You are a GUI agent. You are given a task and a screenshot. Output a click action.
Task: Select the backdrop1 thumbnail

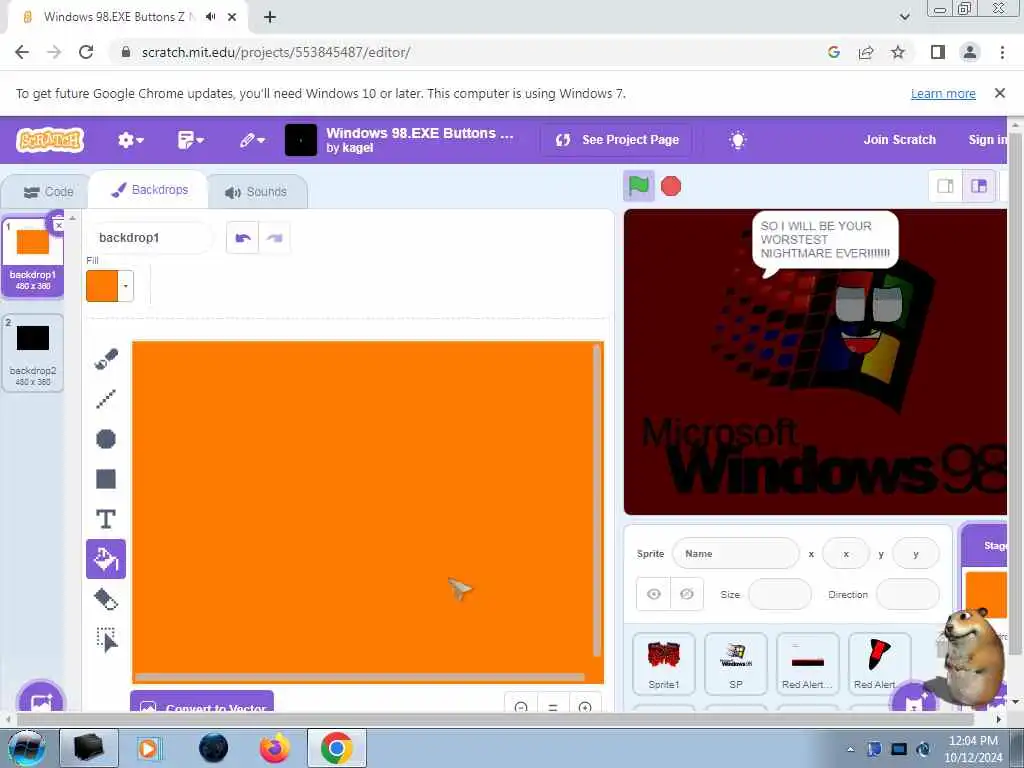tap(33, 256)
